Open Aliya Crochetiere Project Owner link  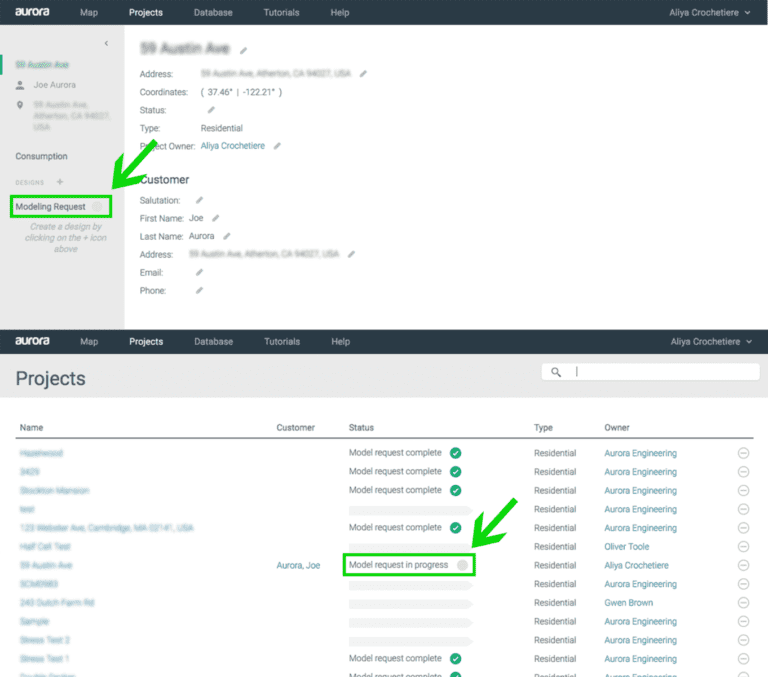[233, 146]
